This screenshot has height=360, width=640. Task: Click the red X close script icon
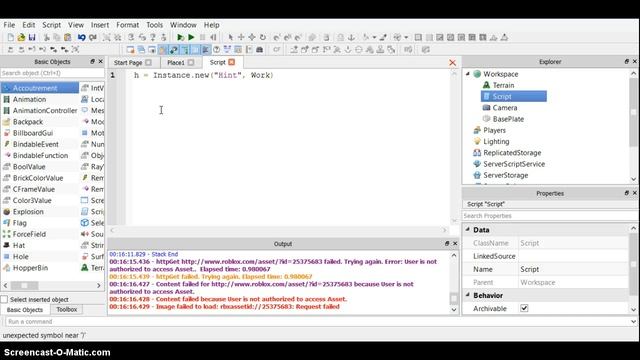coord(452,62)
